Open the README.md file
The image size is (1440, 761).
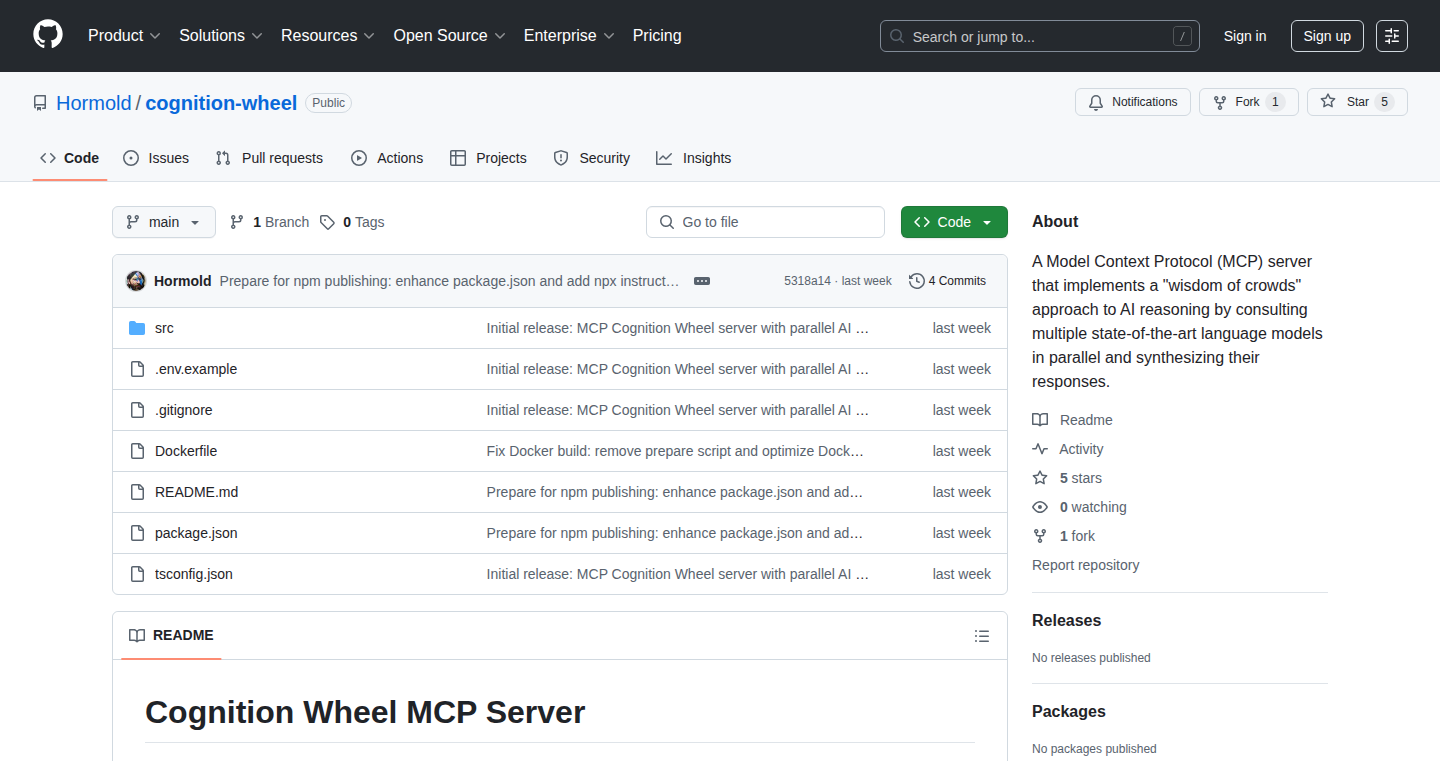pos(197,492)
